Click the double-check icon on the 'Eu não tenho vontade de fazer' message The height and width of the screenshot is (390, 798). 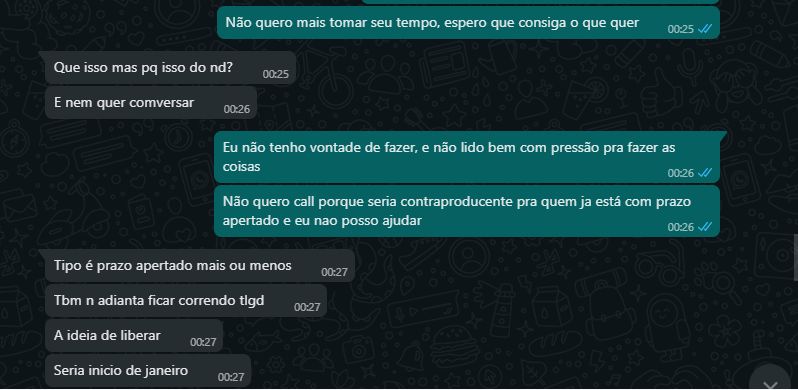pyautogui.click(x=705, y=173)
